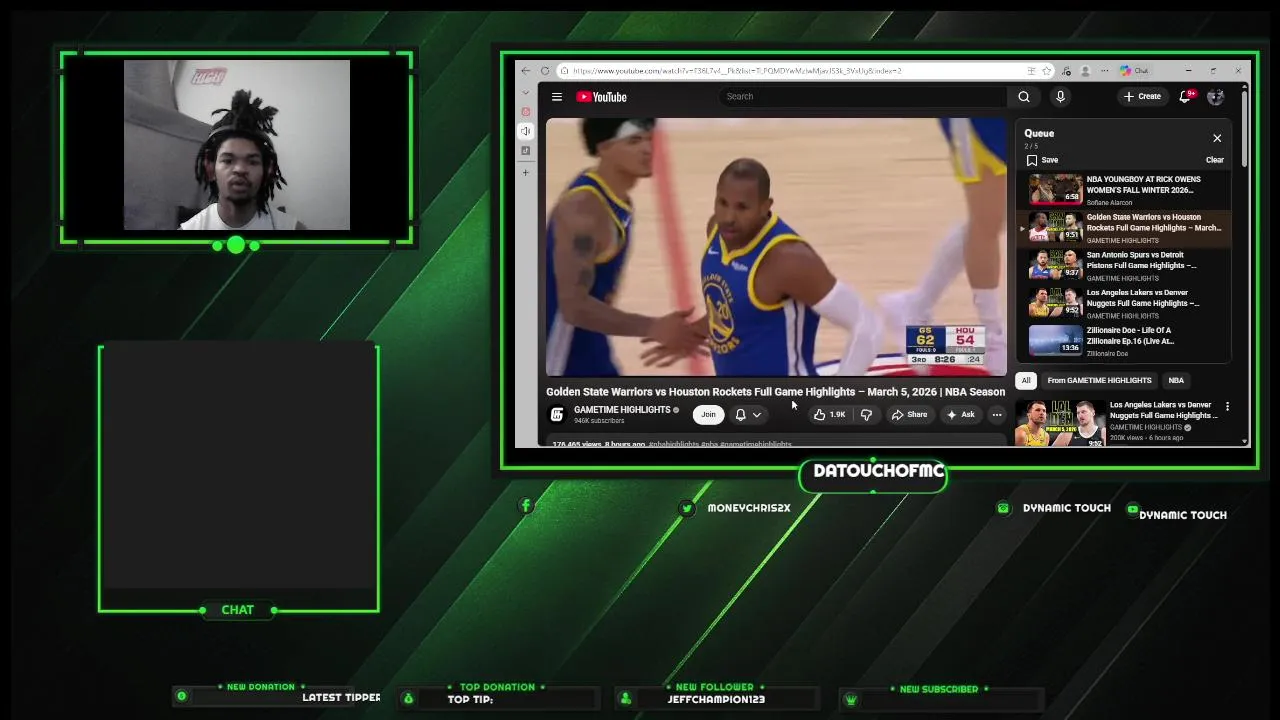Image resolution: width=1280 pixels, height=720 pixels.
Task: Clear the queue
Action: [1215, 160]
